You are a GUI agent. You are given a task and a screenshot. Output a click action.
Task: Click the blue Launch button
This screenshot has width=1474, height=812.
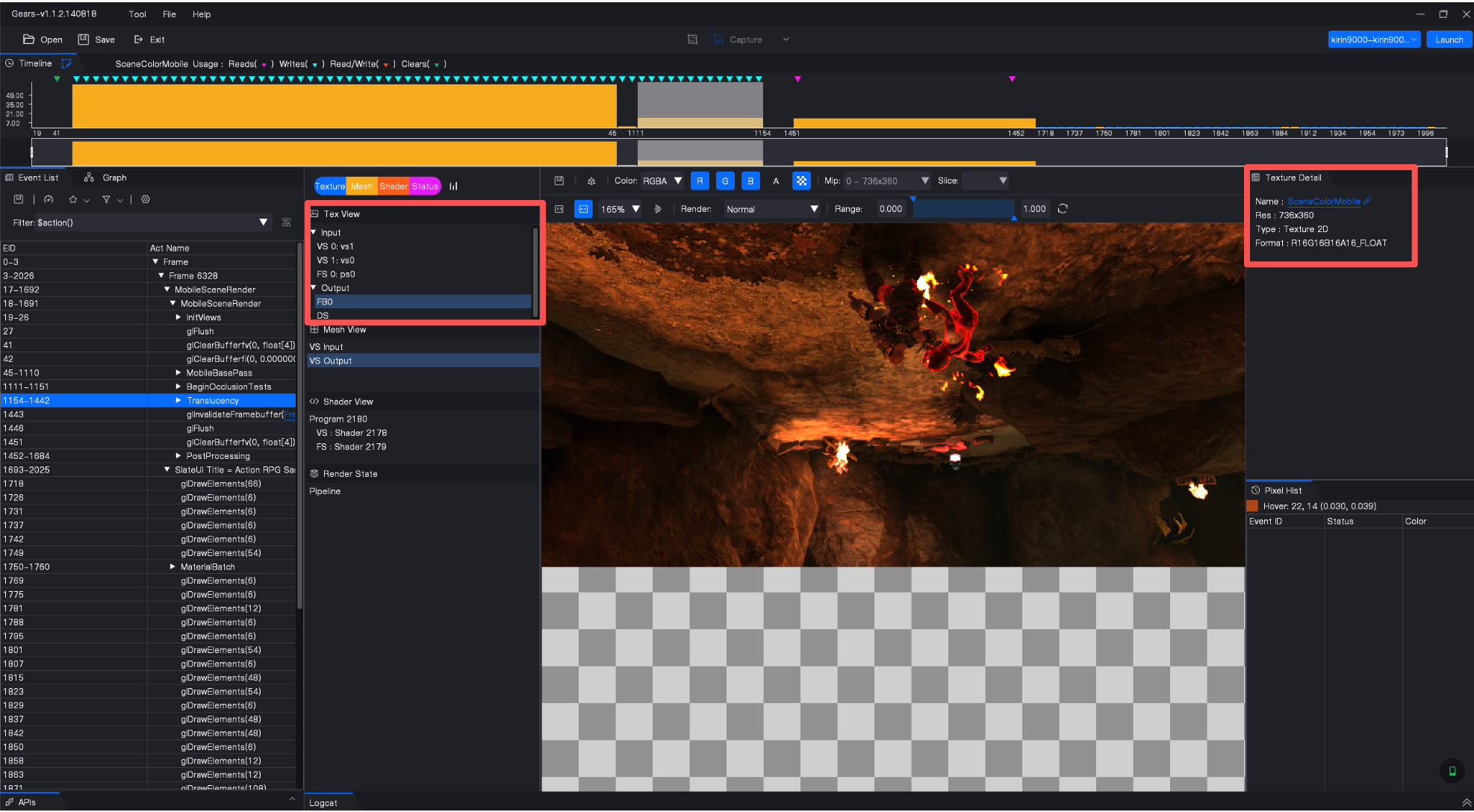[1449, 40]
